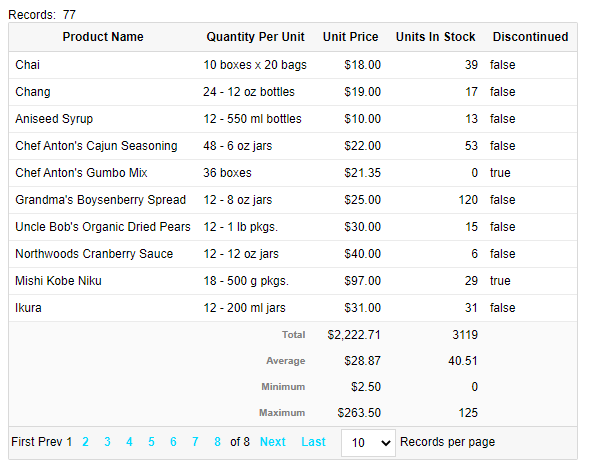Go to page 3
Viewport: 590px width, 472px height.
click(107, 442)
